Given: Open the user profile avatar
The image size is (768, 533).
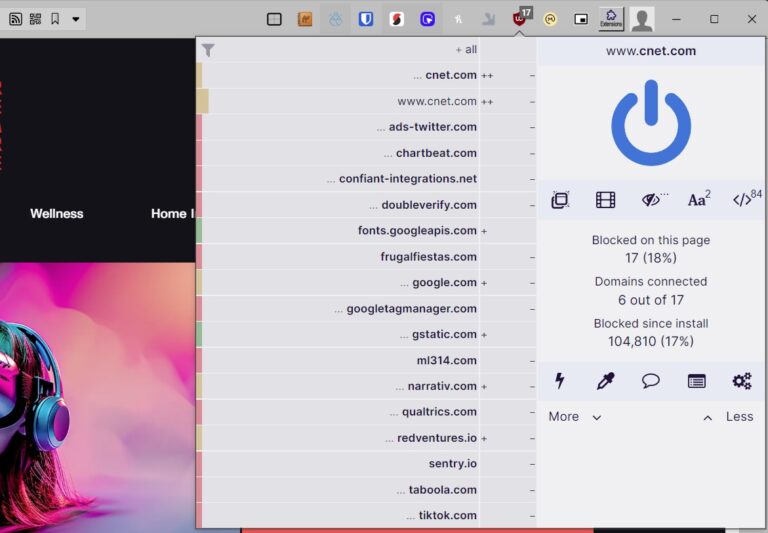Looking at the screenshot, I should [642, 19].
